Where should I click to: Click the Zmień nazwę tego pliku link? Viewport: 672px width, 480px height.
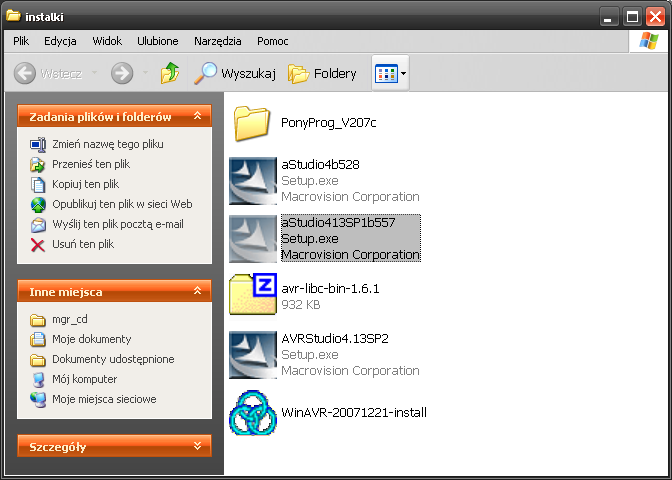108,144
